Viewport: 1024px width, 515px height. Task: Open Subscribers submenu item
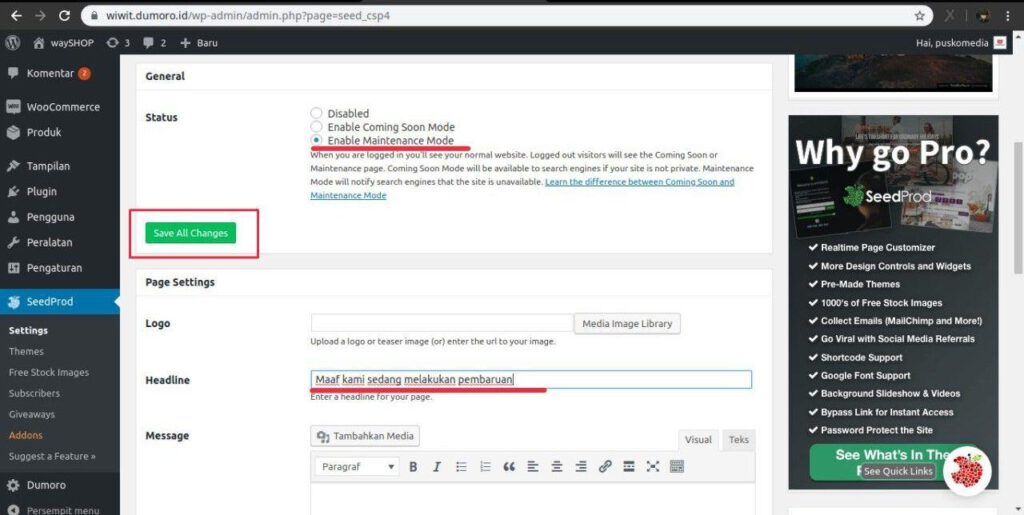point(34,393)
